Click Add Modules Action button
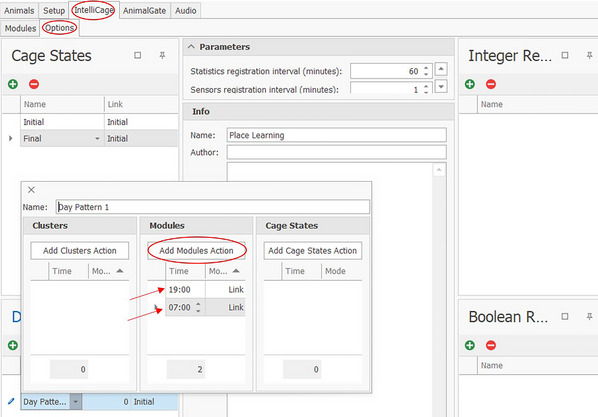This screenshot has height=417, width=598. click(196, 251)
